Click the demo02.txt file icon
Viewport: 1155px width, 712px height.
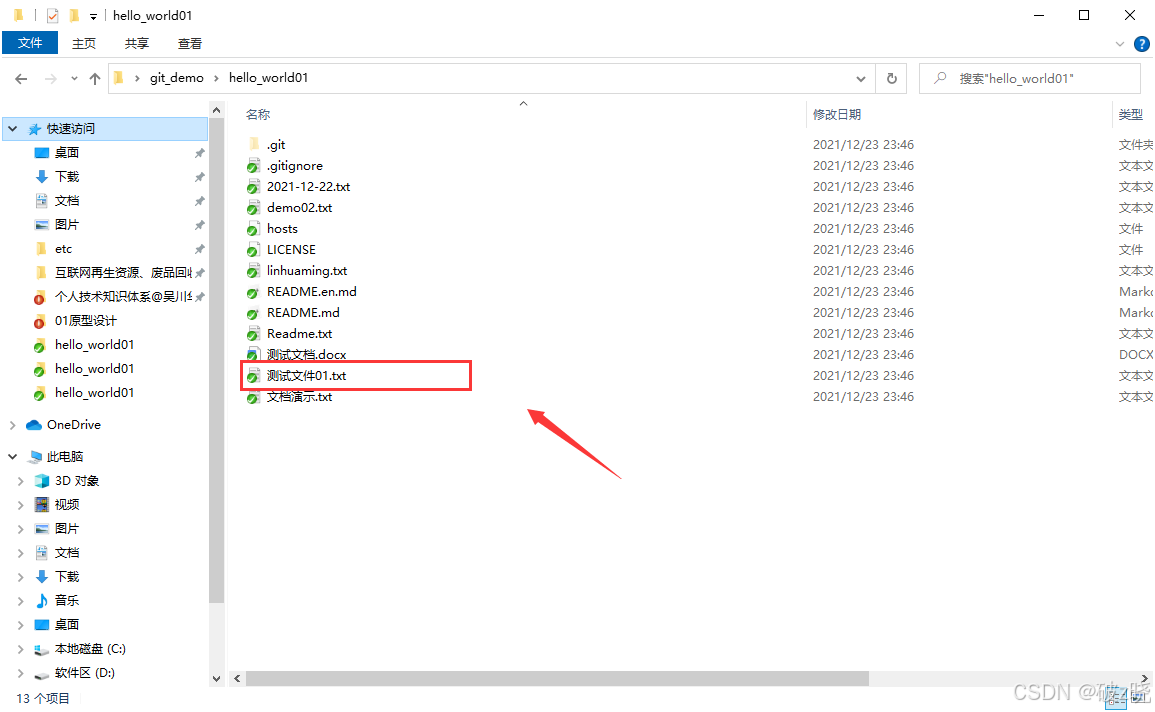click(x=253, y=208)
